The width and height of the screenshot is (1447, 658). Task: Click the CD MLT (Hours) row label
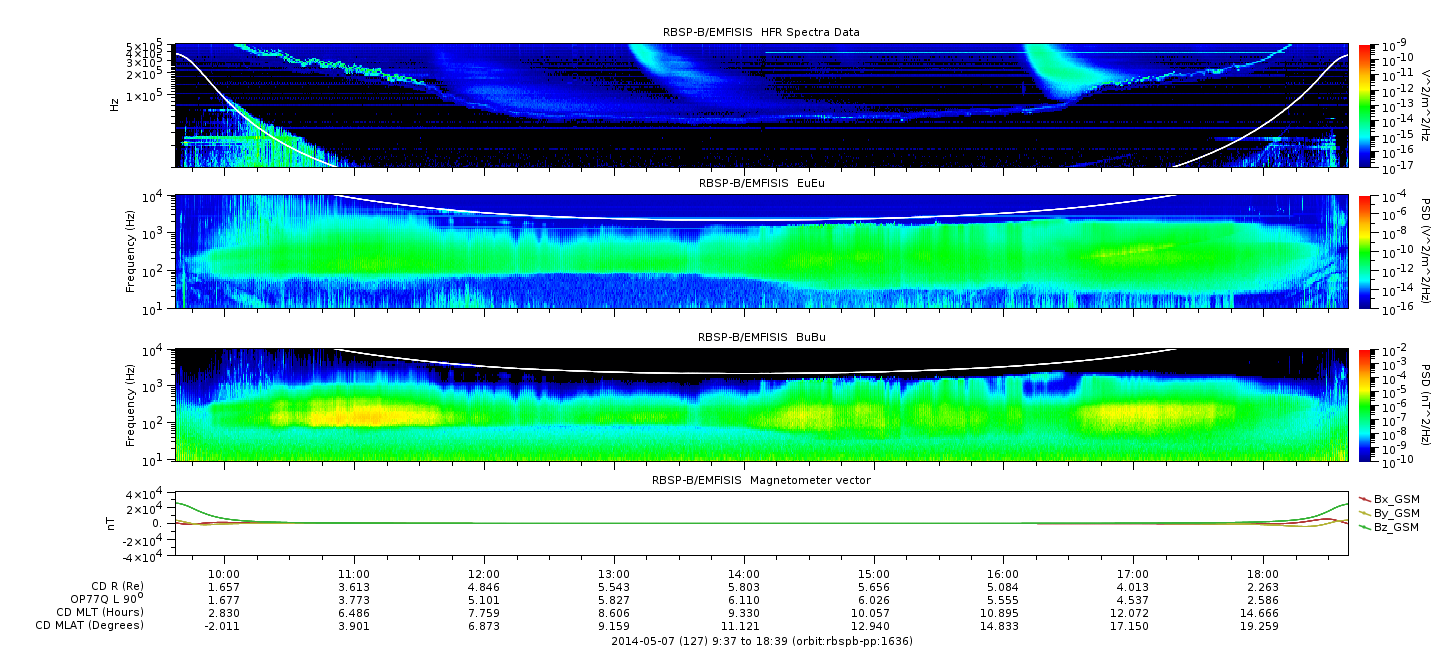pos(99,613)
